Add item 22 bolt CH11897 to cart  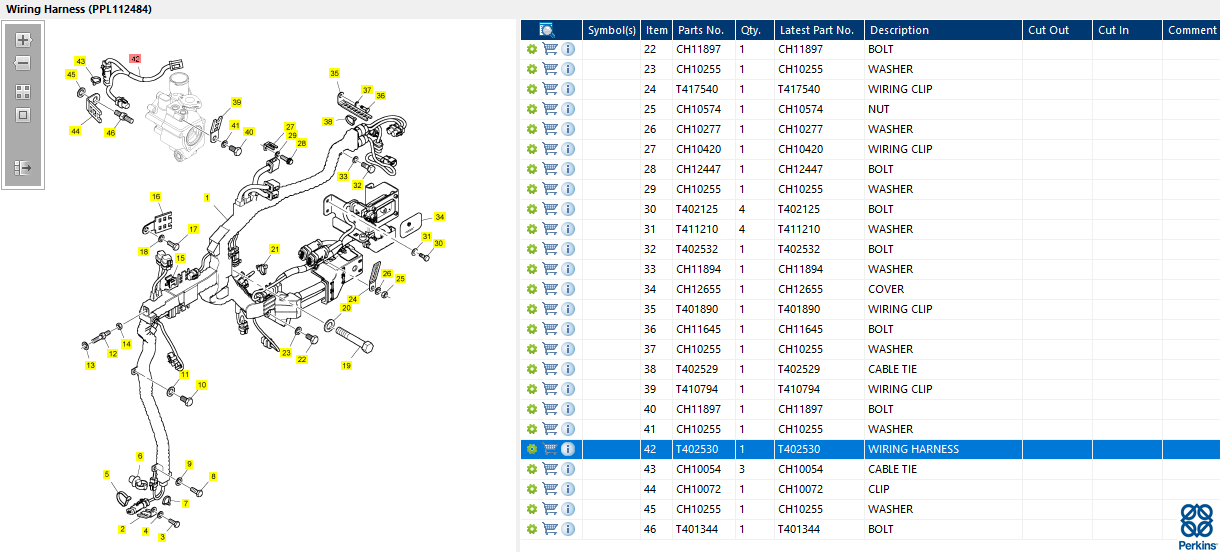tap(550, 49)
